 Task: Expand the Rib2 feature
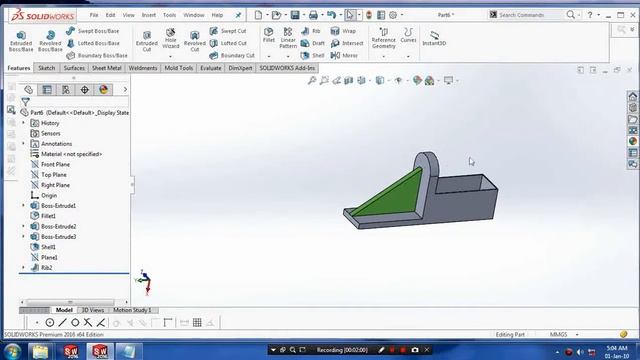pyautogui.click(x=23, y=268)
